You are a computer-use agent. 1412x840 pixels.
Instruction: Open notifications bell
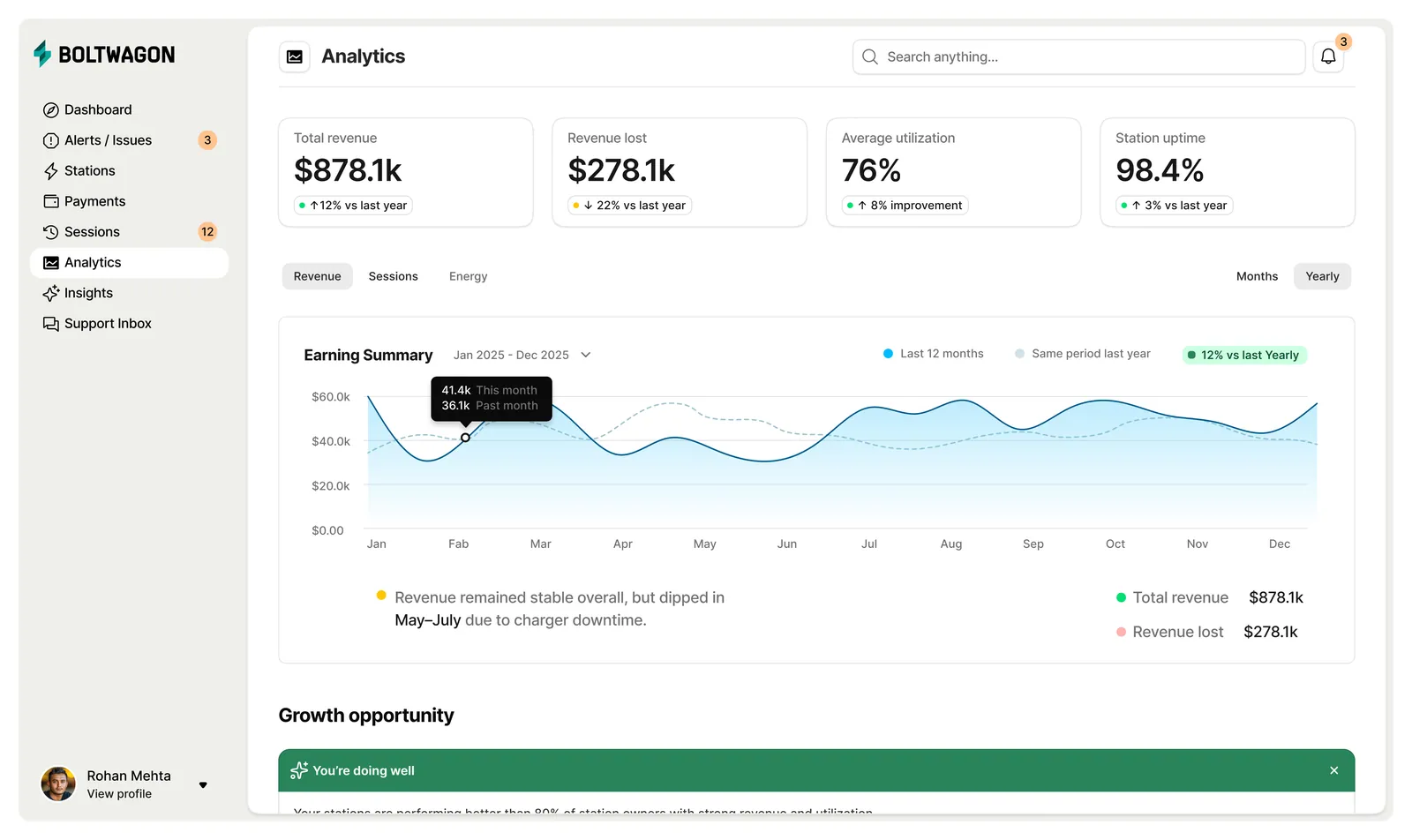1328,56
